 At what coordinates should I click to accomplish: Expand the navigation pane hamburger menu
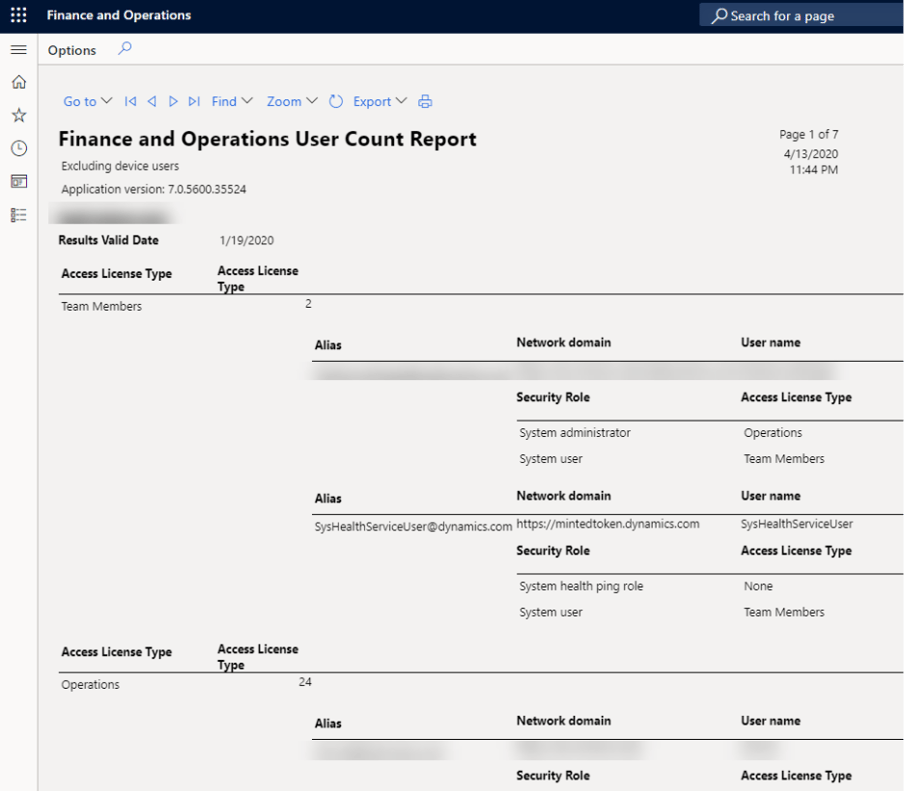pyautogui.click(x=18, y=50)
